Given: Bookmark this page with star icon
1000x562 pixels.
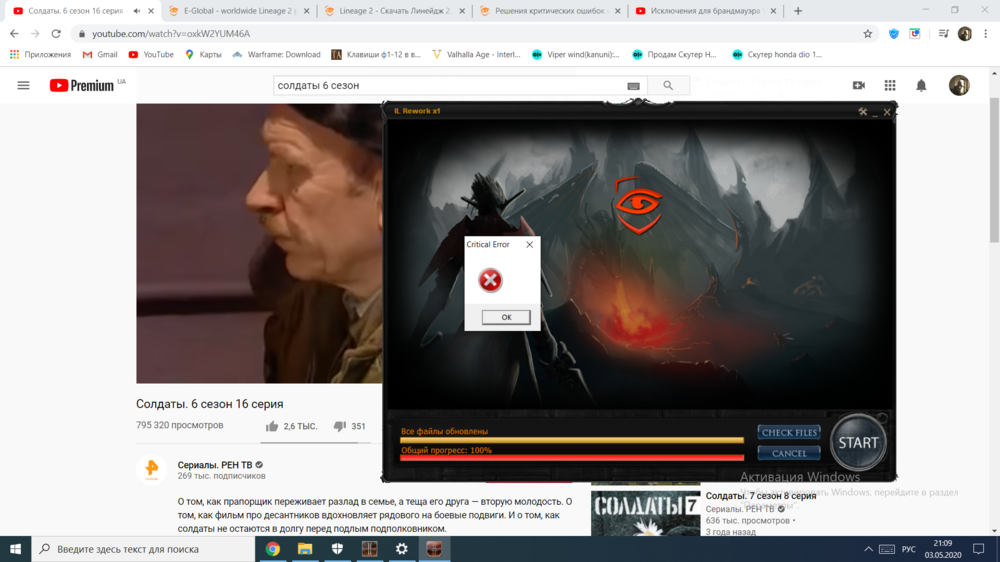Looking at the screenshot, I should tap(868, 33).
